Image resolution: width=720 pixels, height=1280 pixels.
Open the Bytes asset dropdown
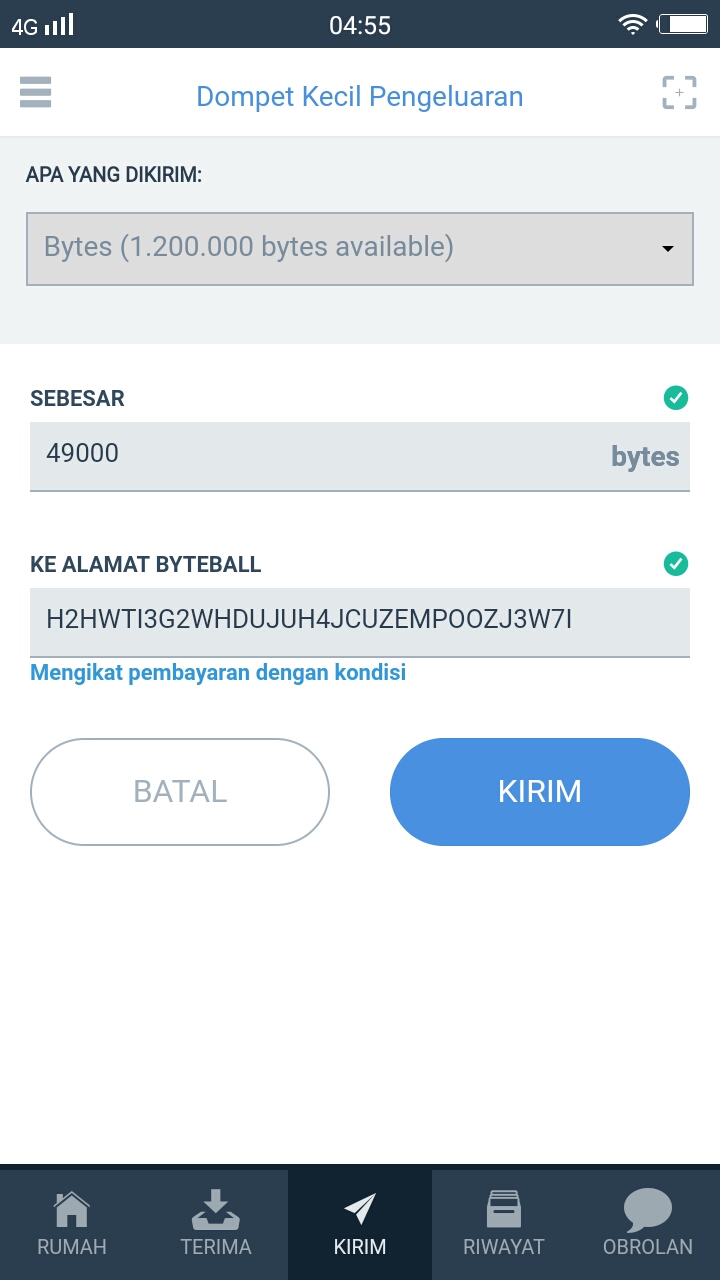340,248
